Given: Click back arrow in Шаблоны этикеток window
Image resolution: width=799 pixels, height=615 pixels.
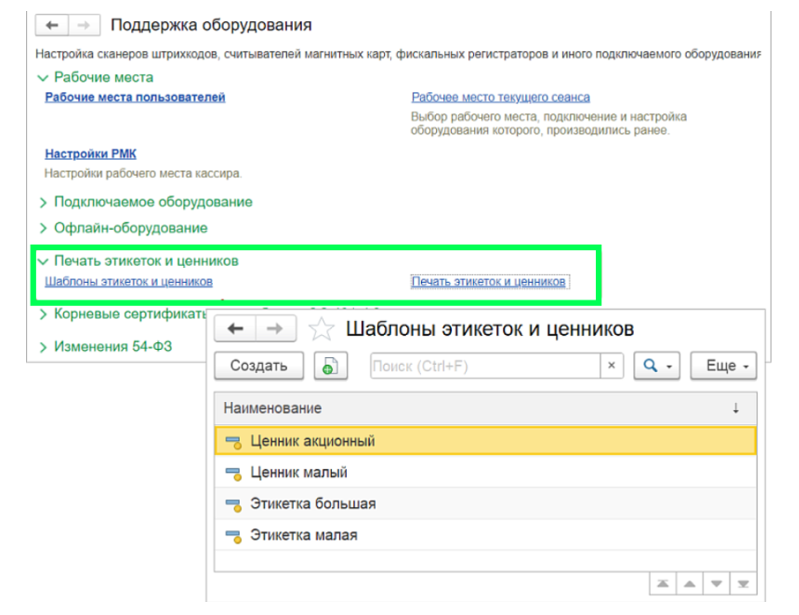Looking at the screenshot, I should click(235, 329).
